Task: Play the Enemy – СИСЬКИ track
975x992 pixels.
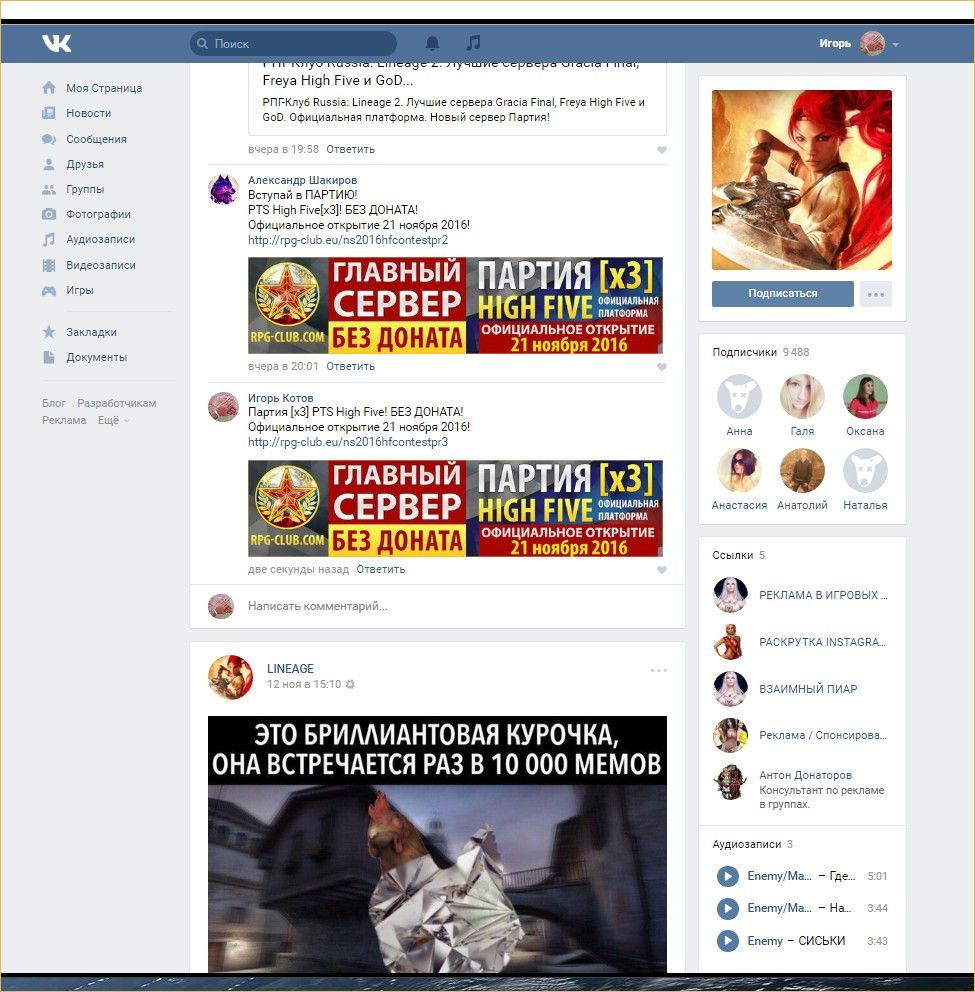Action: pos(728,941)
